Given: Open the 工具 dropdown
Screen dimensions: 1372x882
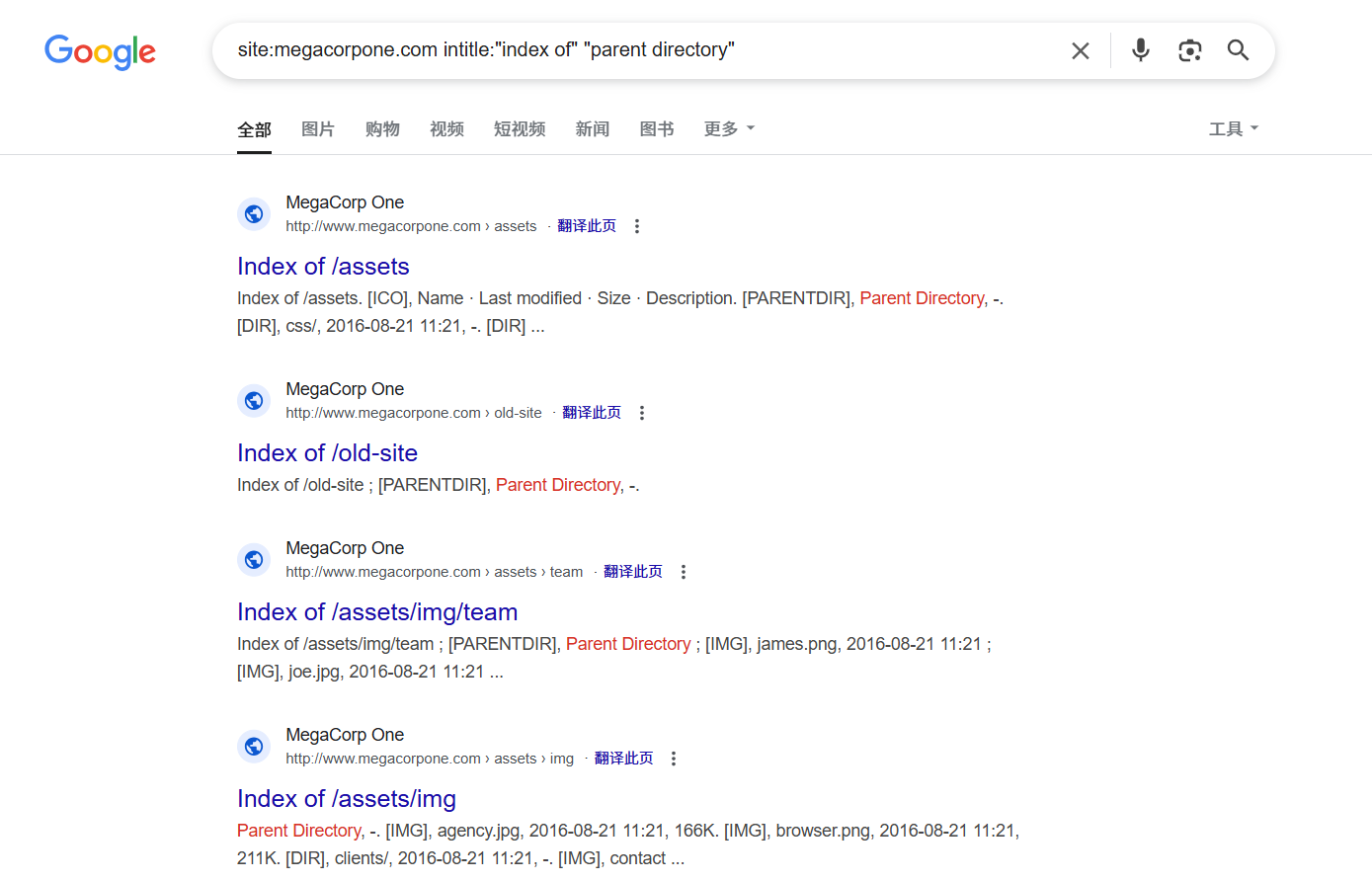Looking at the screenshot, I should click(1234, 129).
